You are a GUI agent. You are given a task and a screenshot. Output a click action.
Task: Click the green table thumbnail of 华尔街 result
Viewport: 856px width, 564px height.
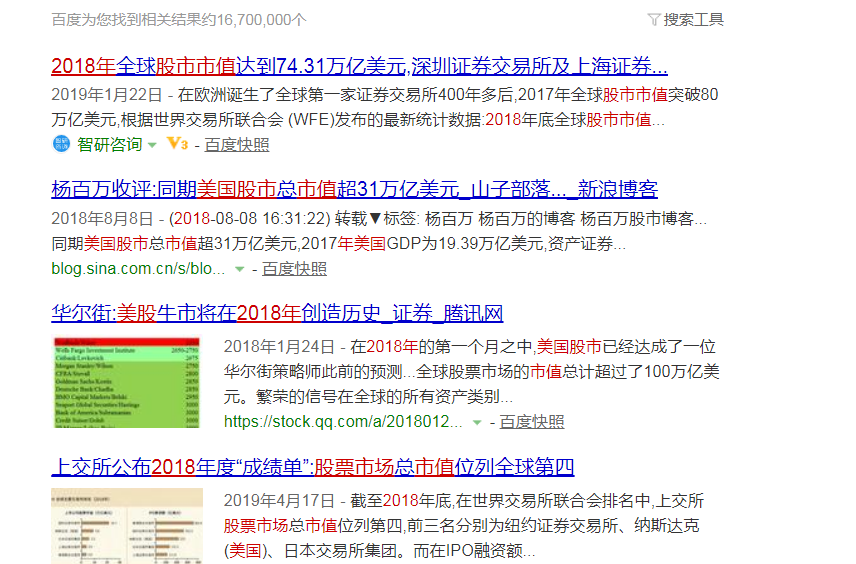click(x=127, y=382)
